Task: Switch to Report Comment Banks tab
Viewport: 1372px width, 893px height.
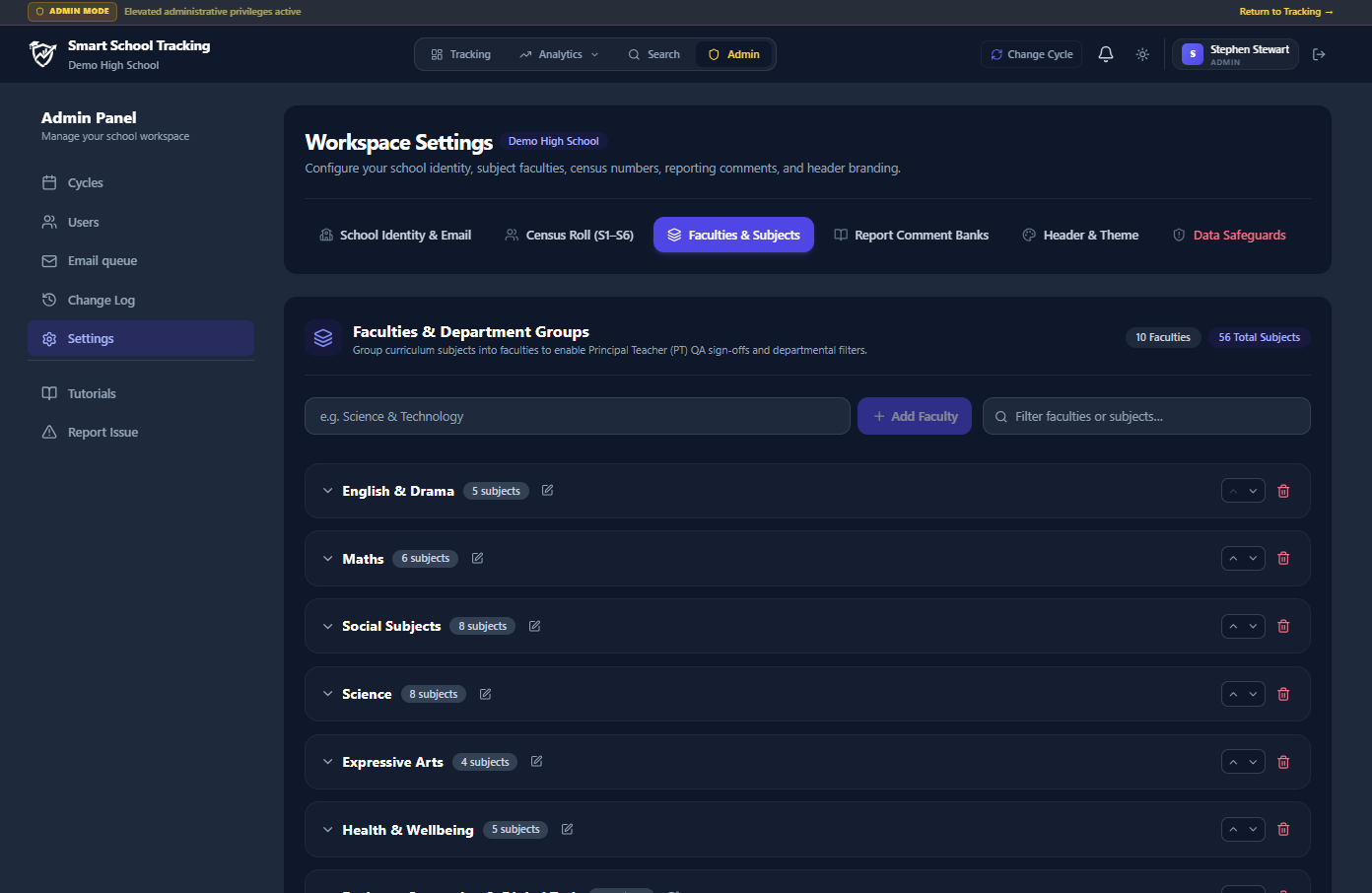Action: [911, 235]
